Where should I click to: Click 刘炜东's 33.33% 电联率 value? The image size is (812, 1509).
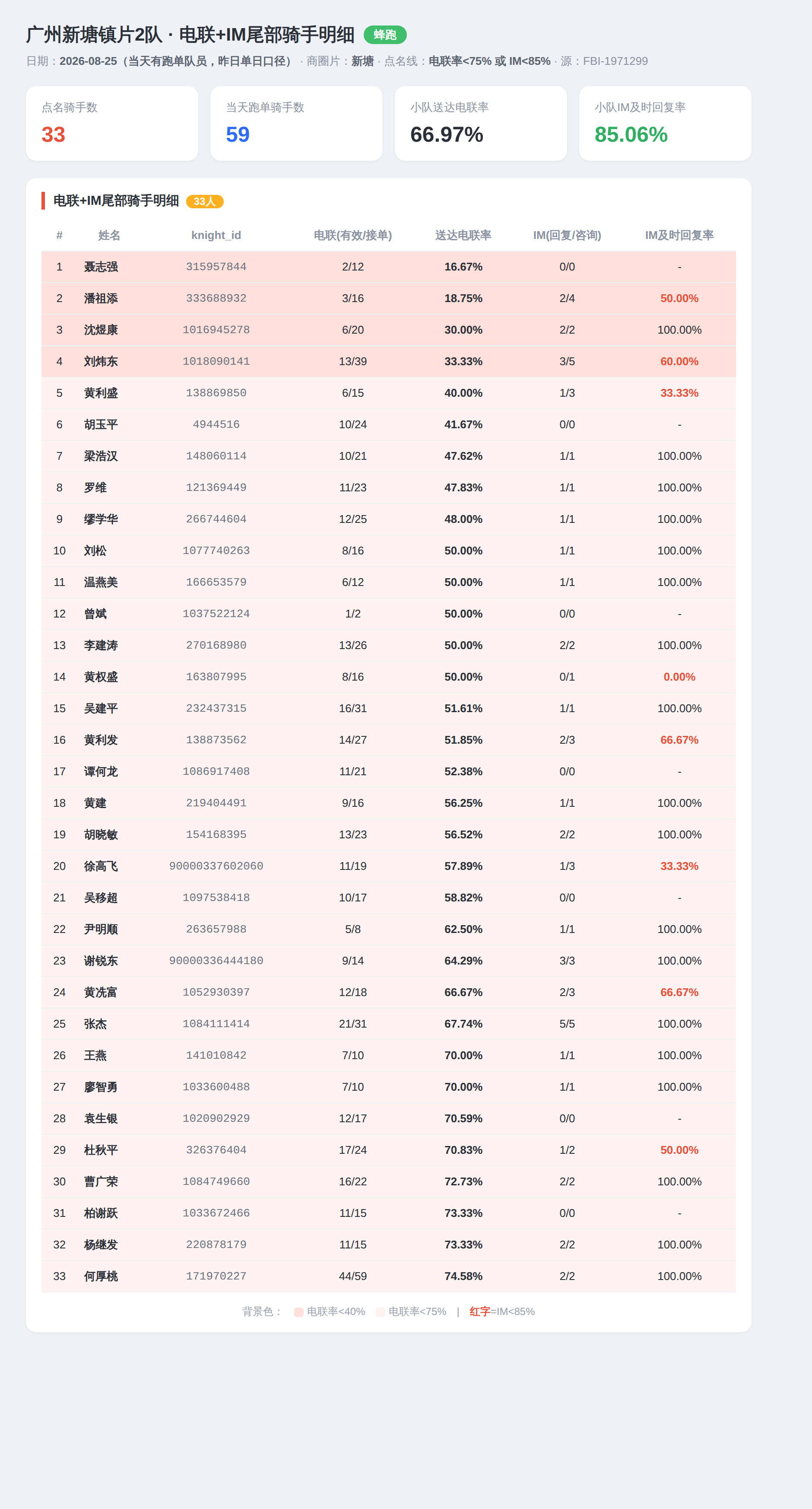tap(463, 361)
